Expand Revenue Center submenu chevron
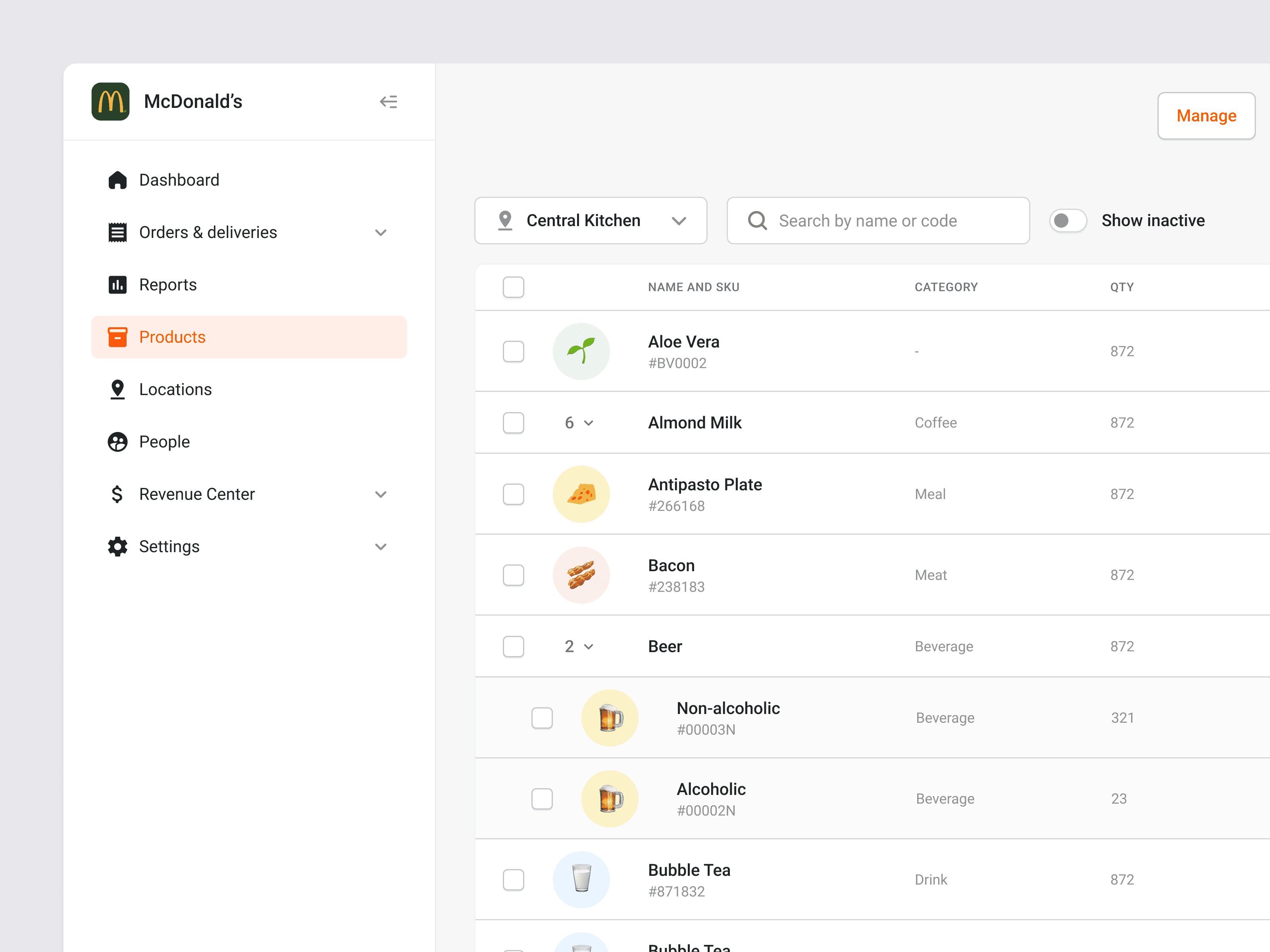The height and width of the screenshot is (952, 1270). (x=381, y=494)
